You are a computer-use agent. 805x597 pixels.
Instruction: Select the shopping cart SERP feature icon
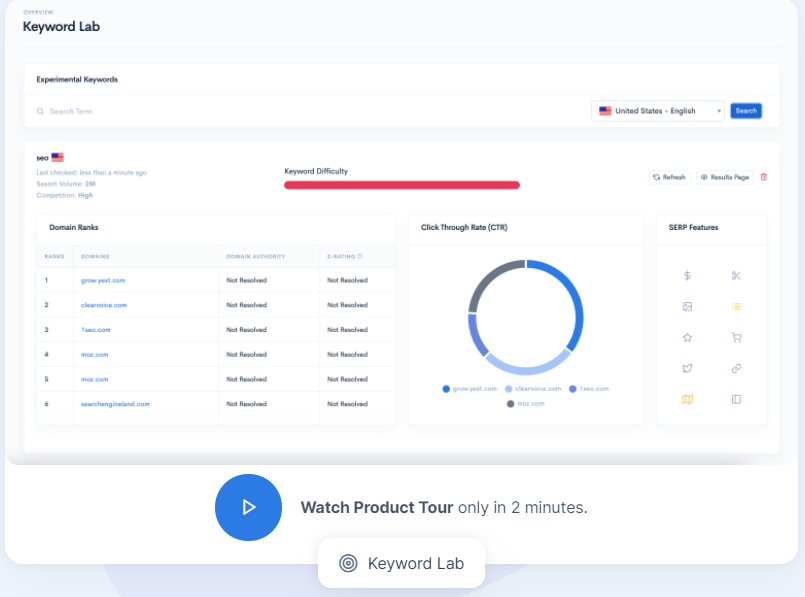736,337
